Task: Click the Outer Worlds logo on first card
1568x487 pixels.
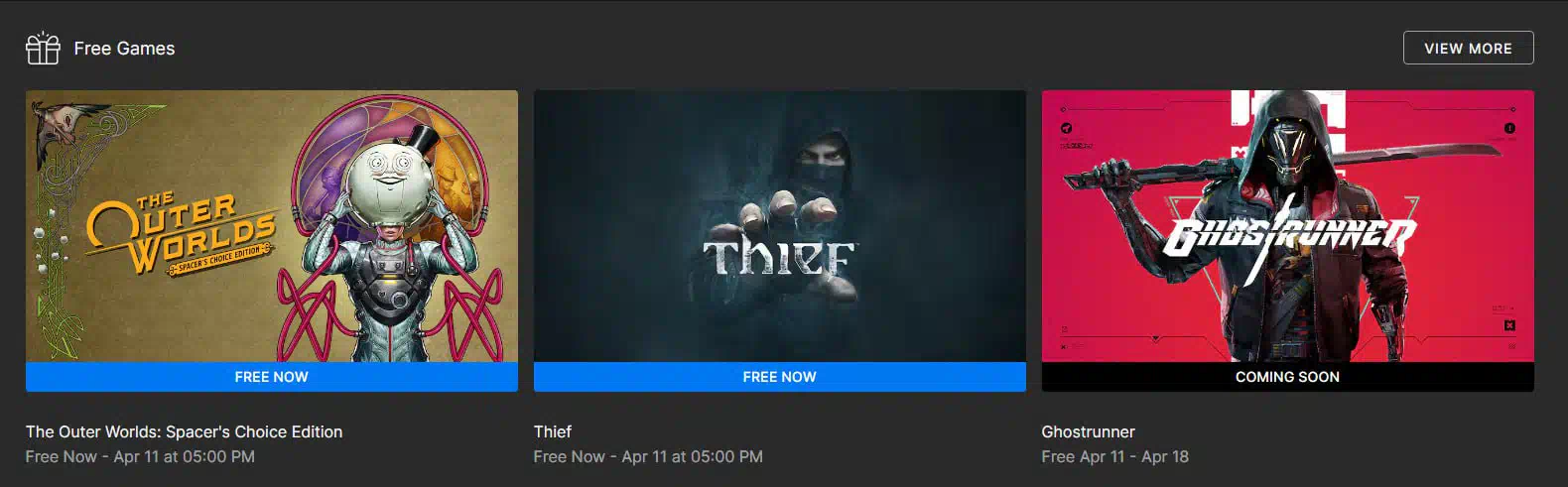Action: 181,234
